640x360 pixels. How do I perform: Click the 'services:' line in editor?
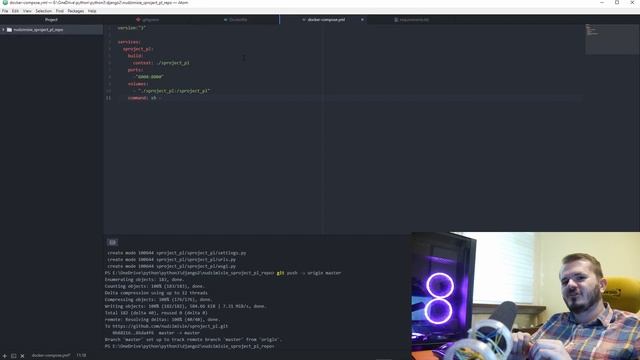point(129,42)
